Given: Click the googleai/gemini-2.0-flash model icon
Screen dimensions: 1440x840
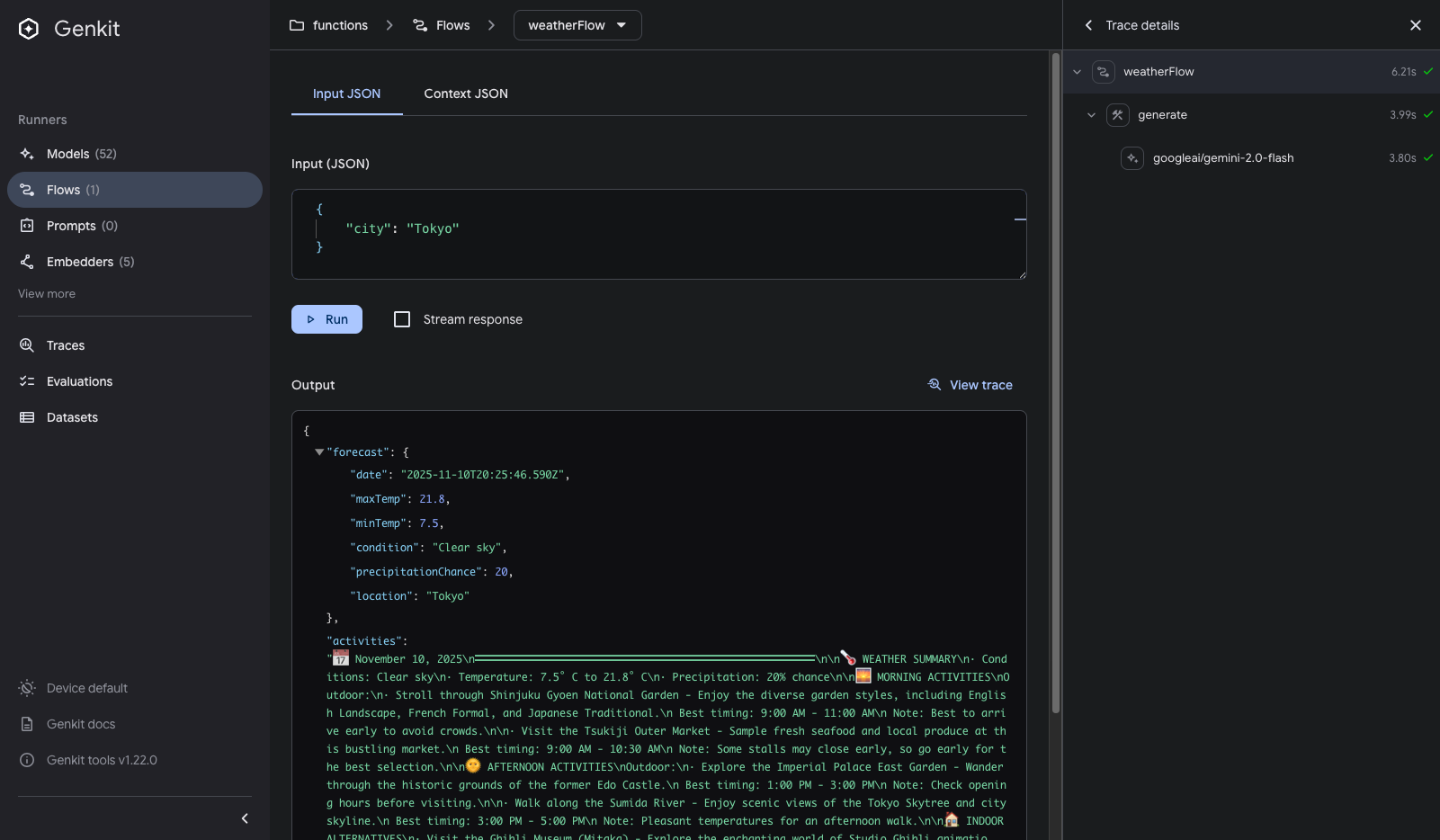Looking at the screenshot, I should tap(1131, 157).
